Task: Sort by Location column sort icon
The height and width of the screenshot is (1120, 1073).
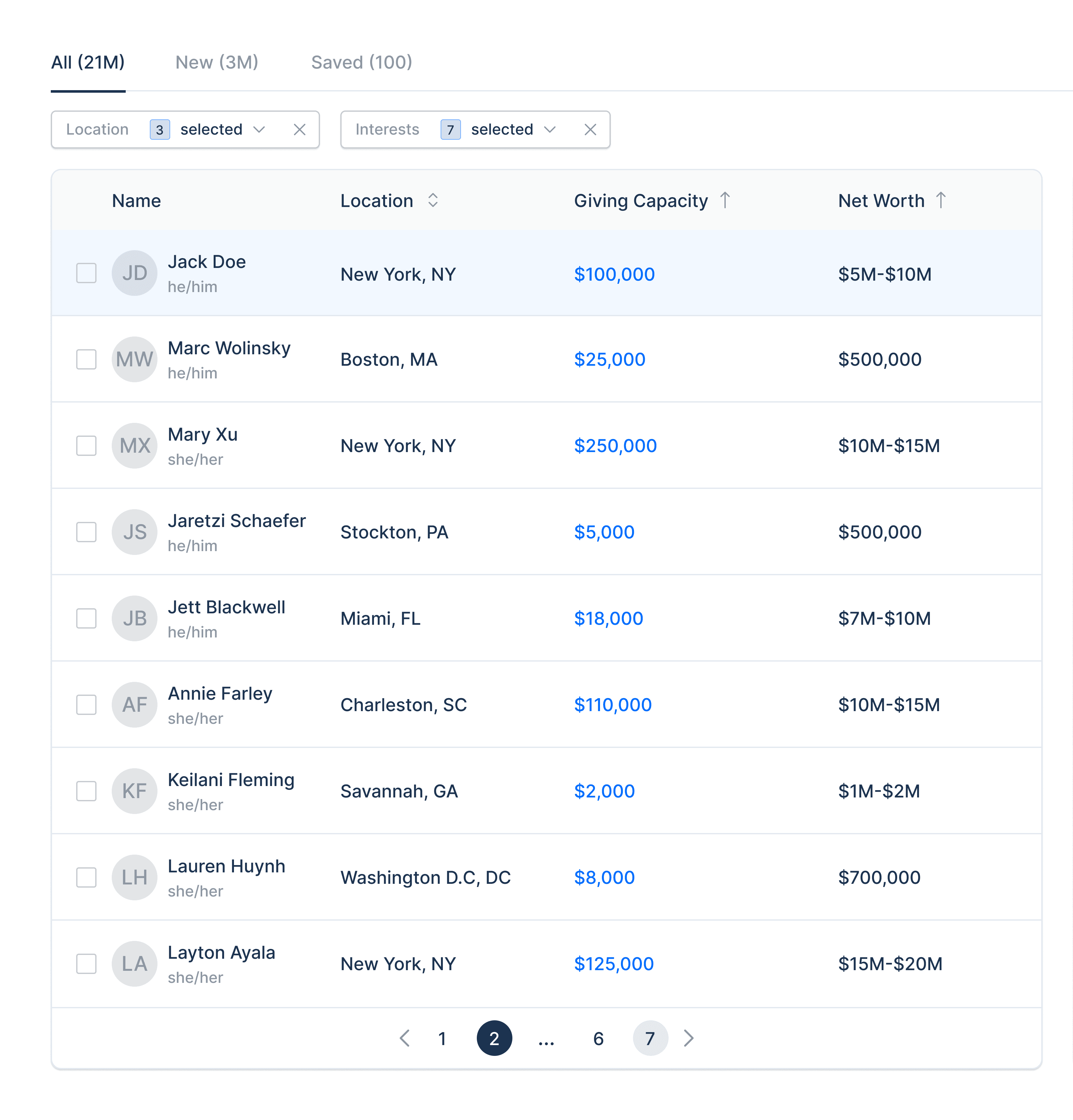Action: click(x=432, y=201)
